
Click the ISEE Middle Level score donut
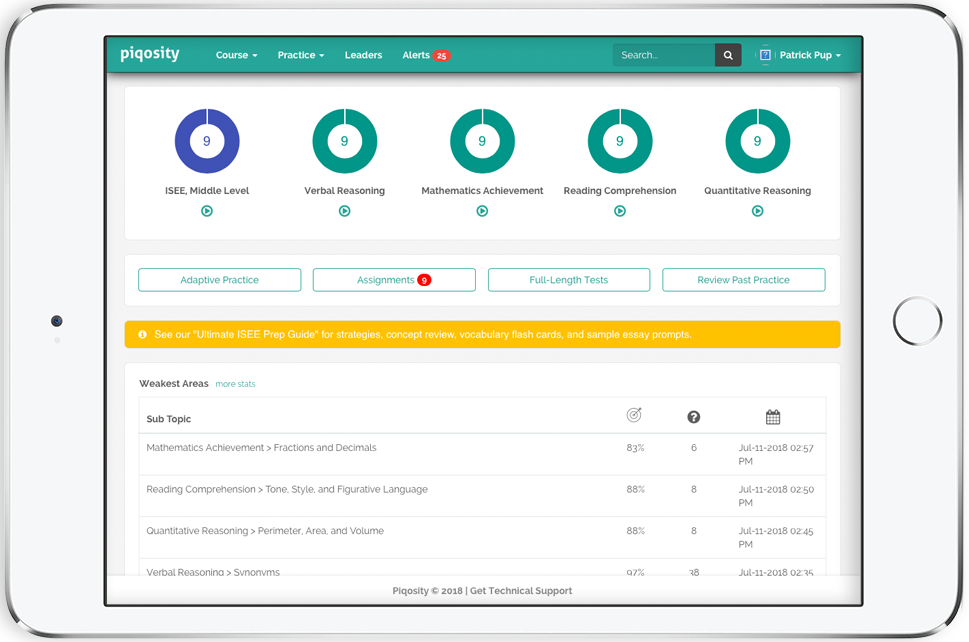pos(207,141)
